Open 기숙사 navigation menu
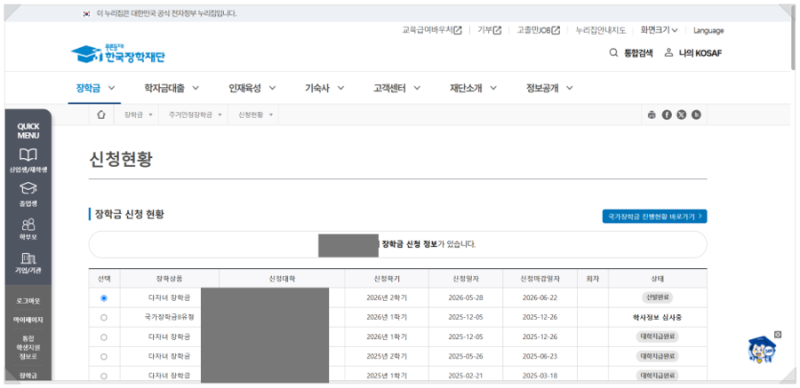This screenshot has height=388, width=800. point(324,88)
